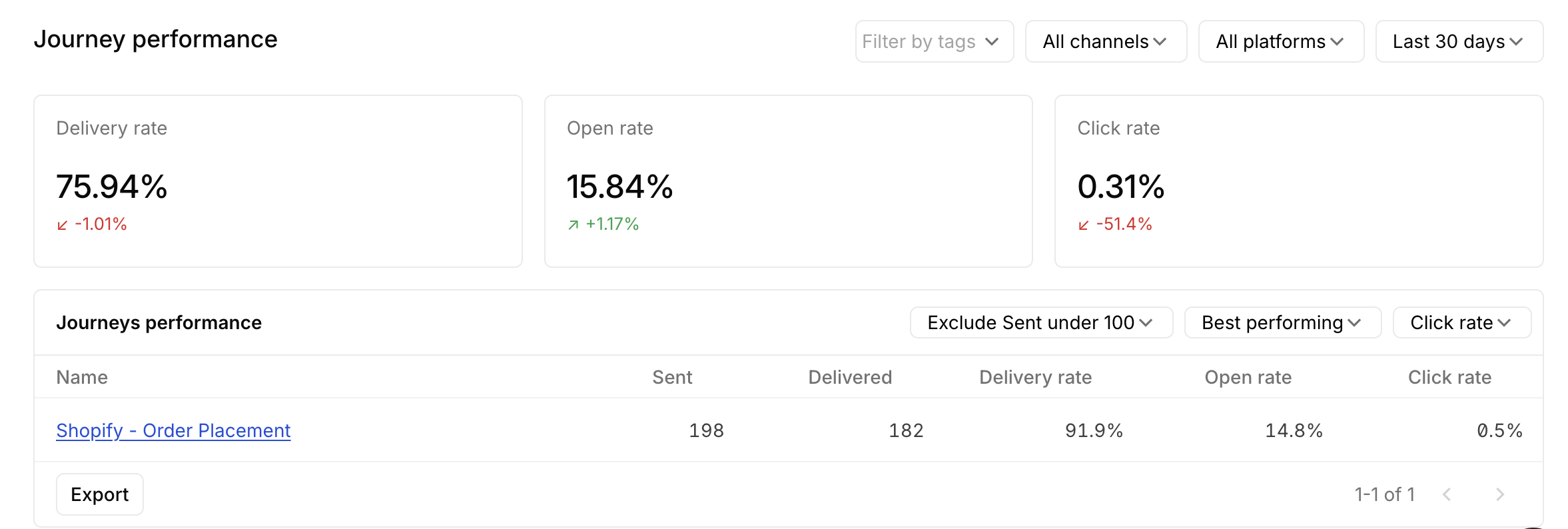Click the Open rate summary card

tap(788, 181)
